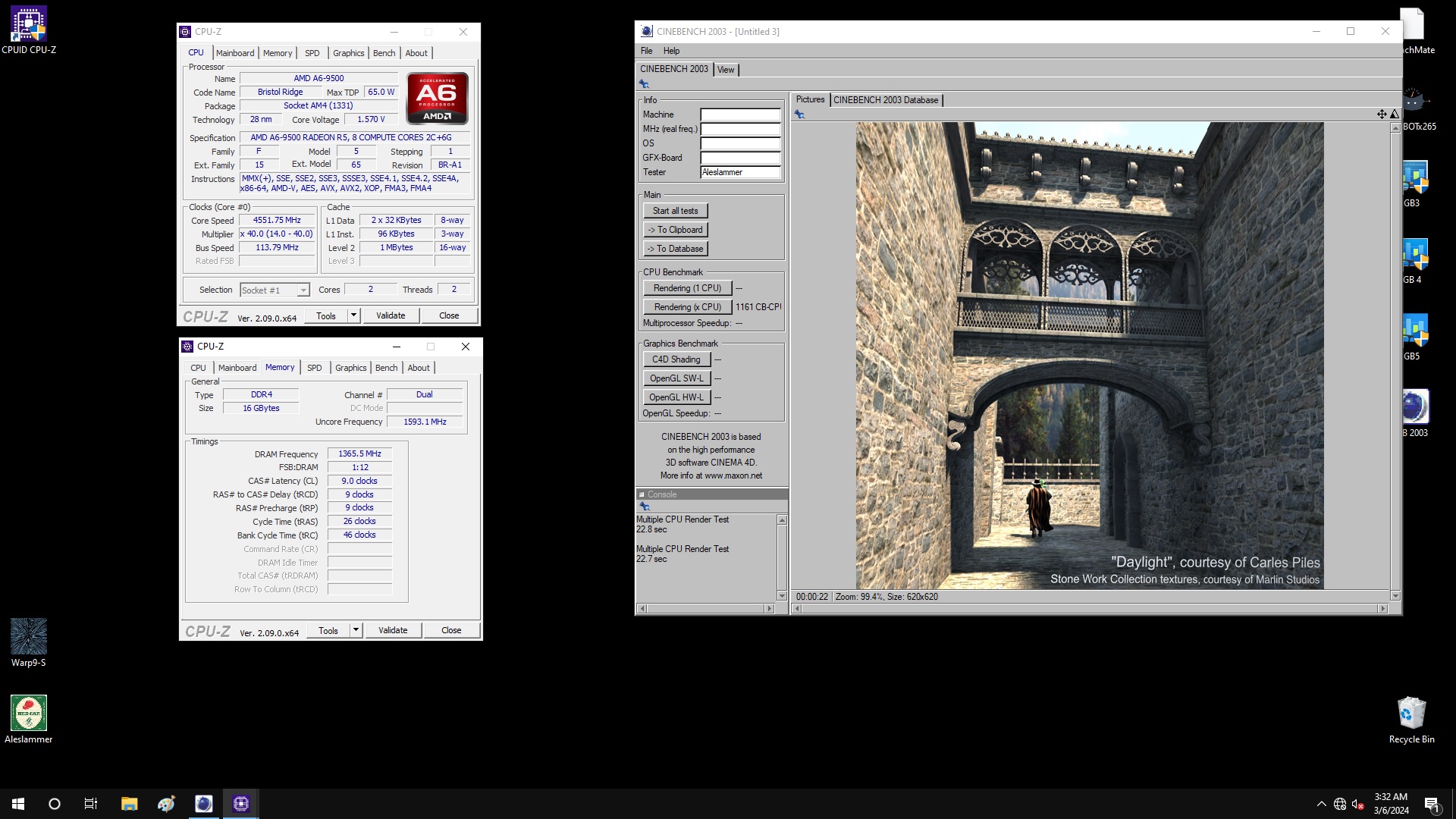Open the muted volume tray icon
This screenshot has width=1456, height=819.
coord(1358,804)
